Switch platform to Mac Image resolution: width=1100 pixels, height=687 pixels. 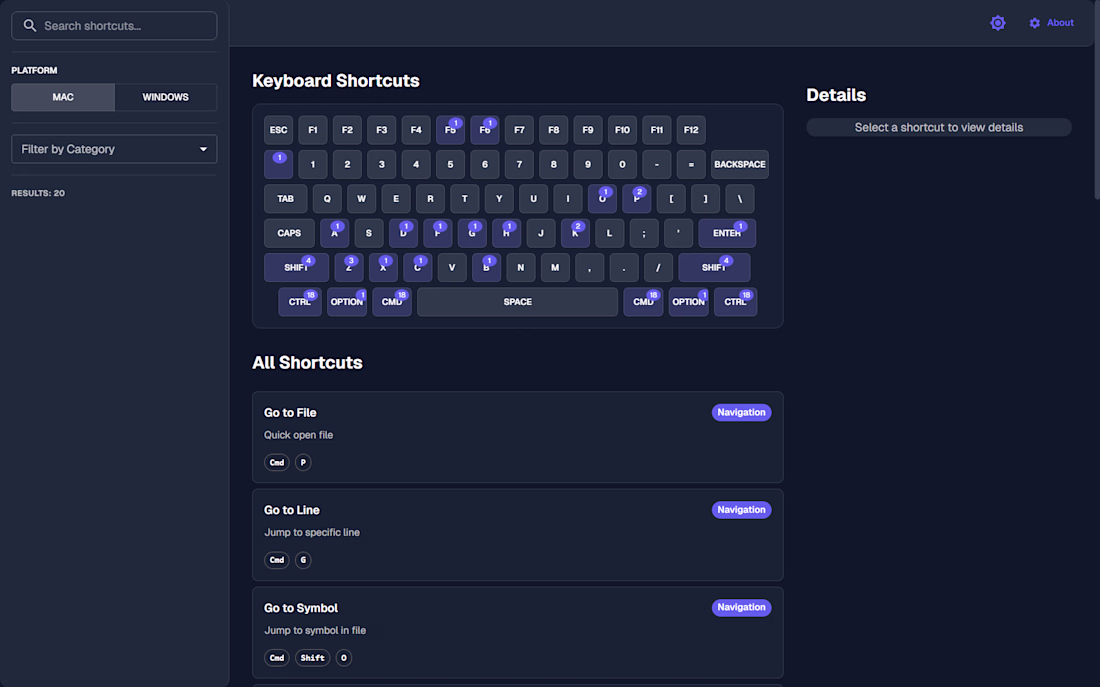63,97
